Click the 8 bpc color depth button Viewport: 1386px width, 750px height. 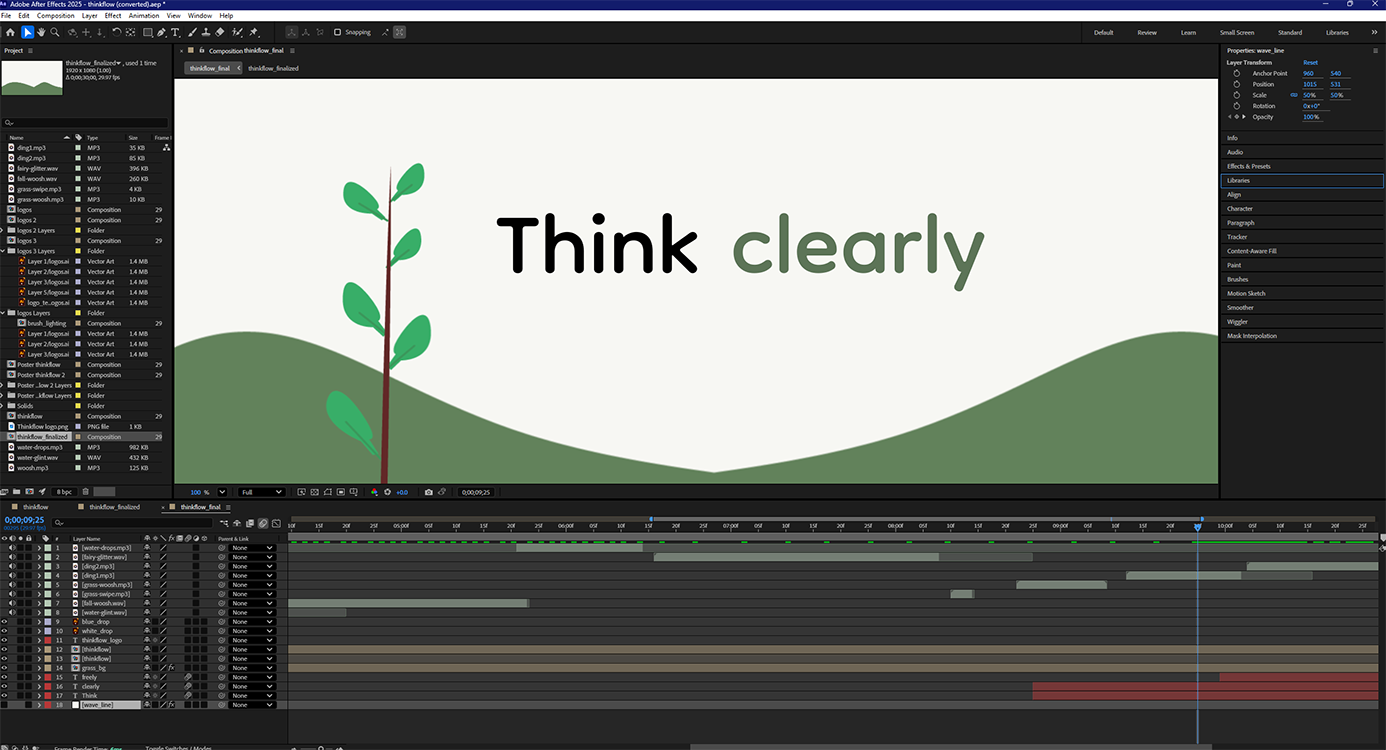pos(64,491)
